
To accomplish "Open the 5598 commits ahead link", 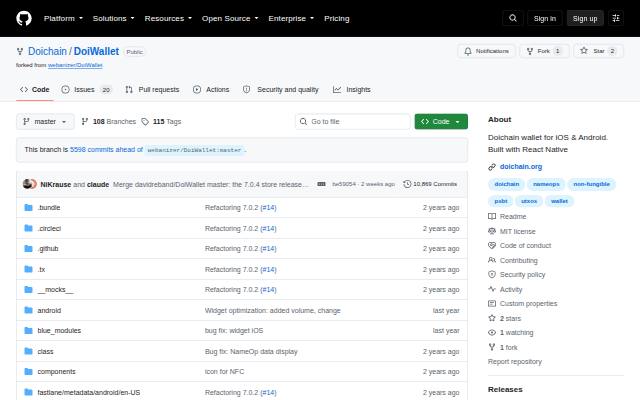I will click(x=107, y=149).
